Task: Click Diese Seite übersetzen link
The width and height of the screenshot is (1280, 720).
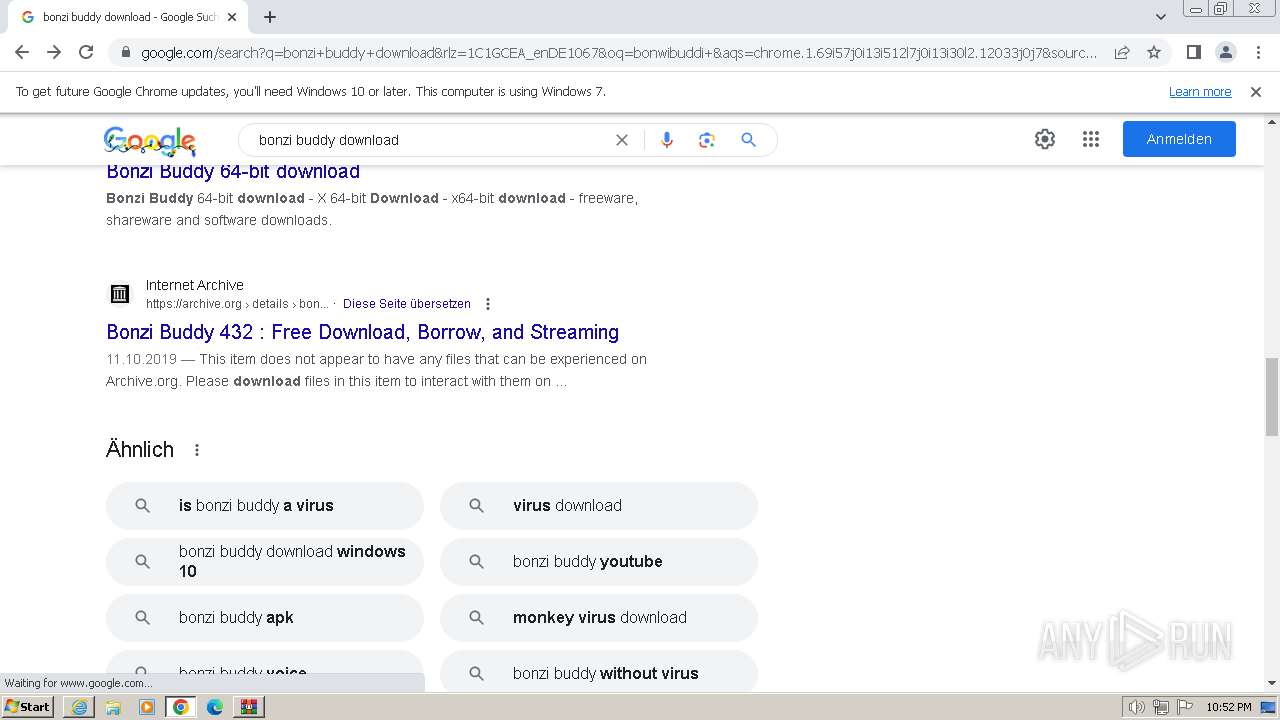Action: [407, 304]
